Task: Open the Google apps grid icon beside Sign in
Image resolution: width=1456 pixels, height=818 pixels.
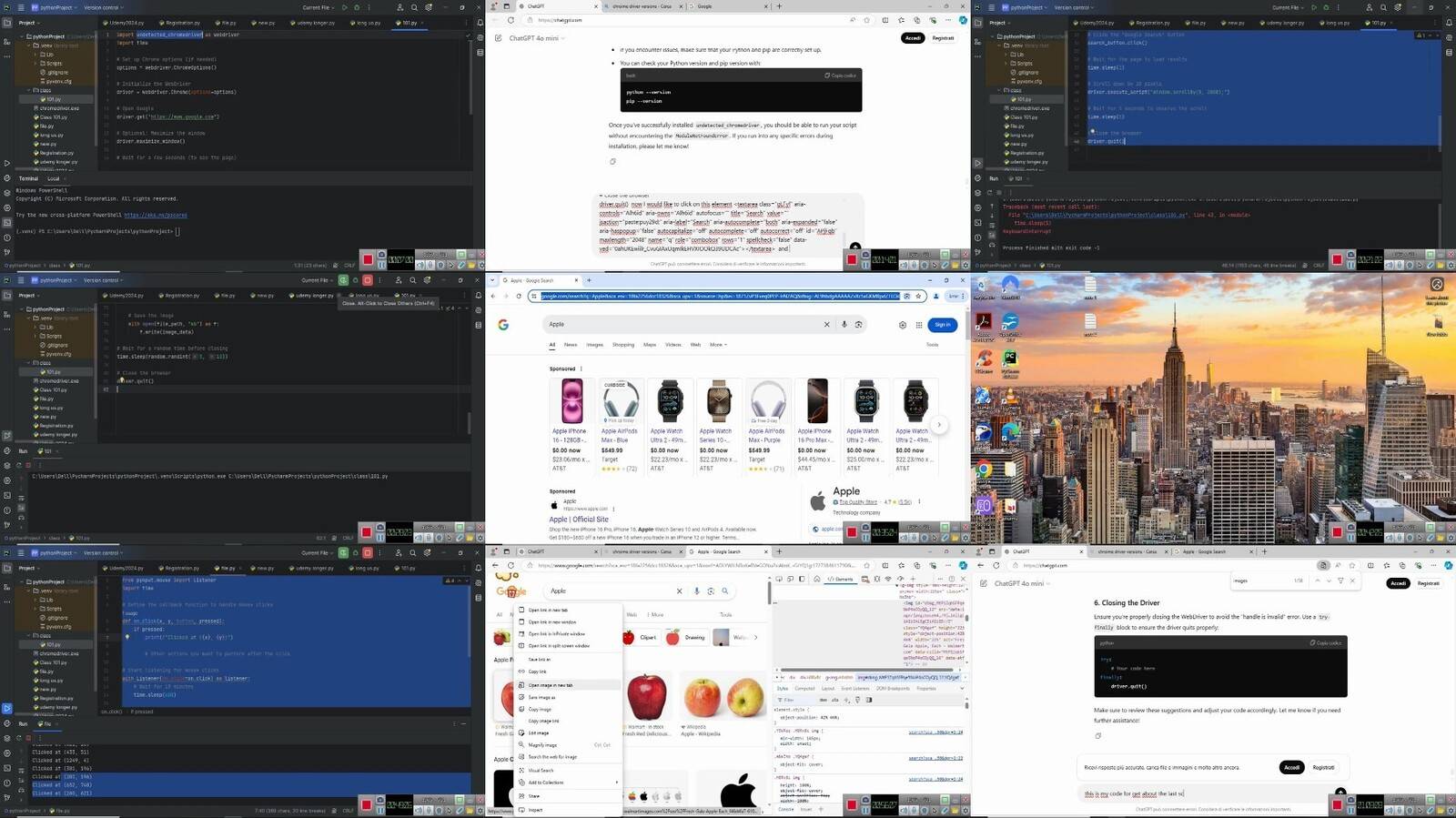Action: (919, 325)
